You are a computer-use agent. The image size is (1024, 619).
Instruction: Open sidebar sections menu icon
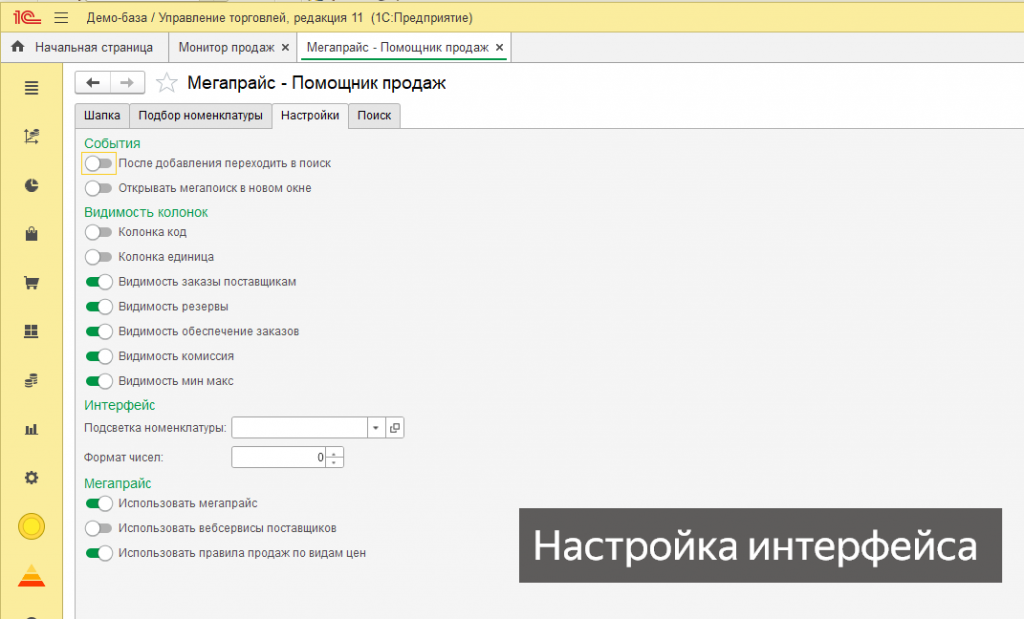pyautogui.click(x=31, y=87)
